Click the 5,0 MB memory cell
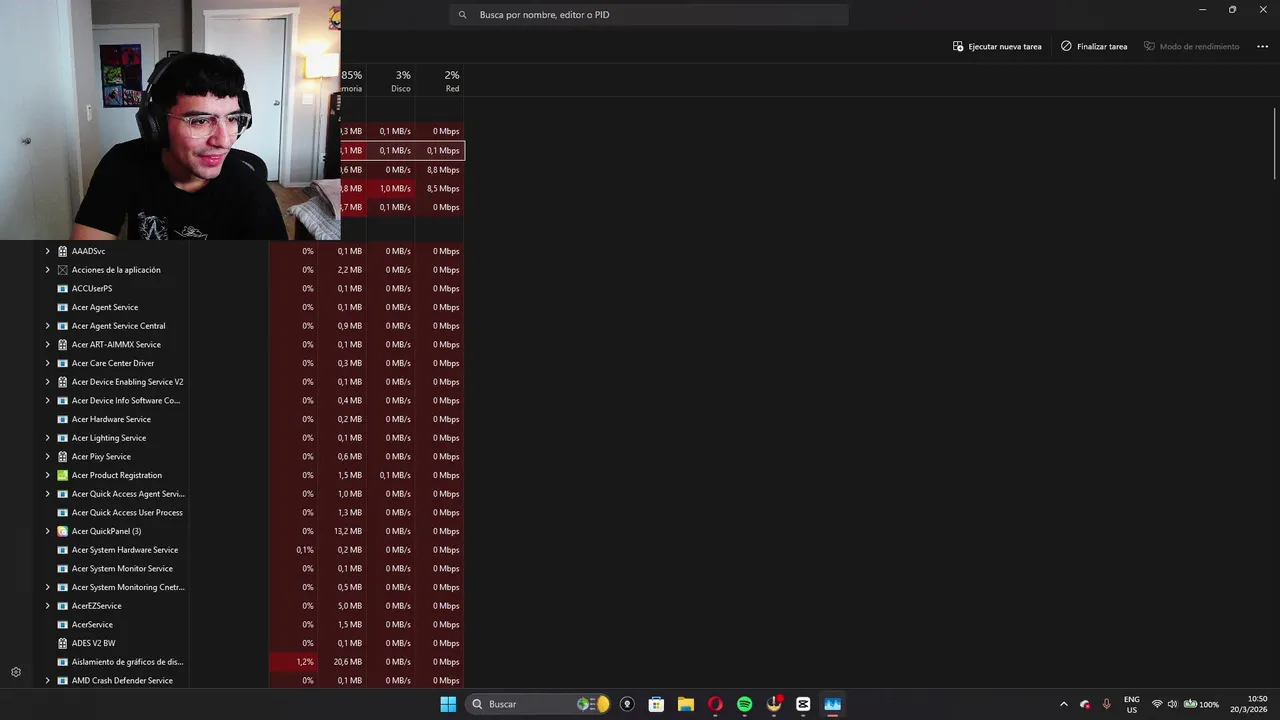Image resolution: width=1280 pixels, height=720 pixels. tap(342, 606)
